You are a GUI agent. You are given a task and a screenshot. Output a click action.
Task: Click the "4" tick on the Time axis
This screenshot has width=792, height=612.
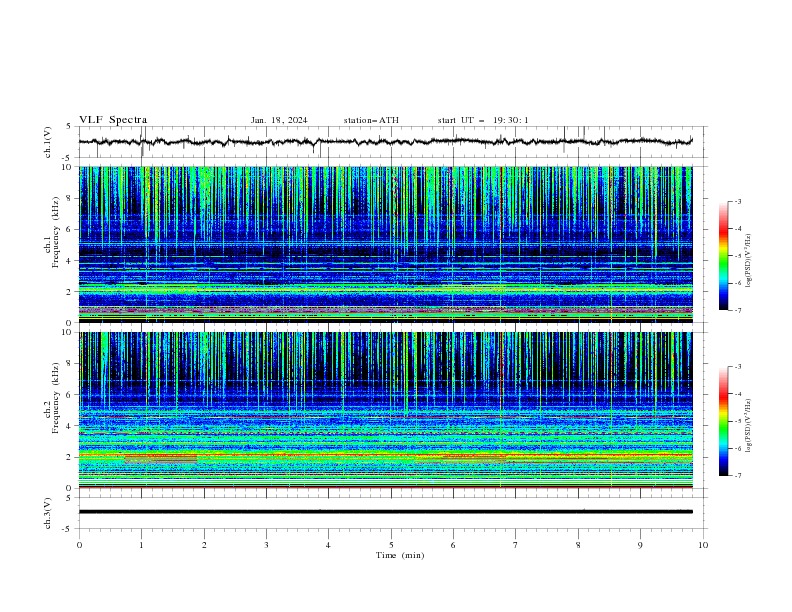[x=328, y=545]
